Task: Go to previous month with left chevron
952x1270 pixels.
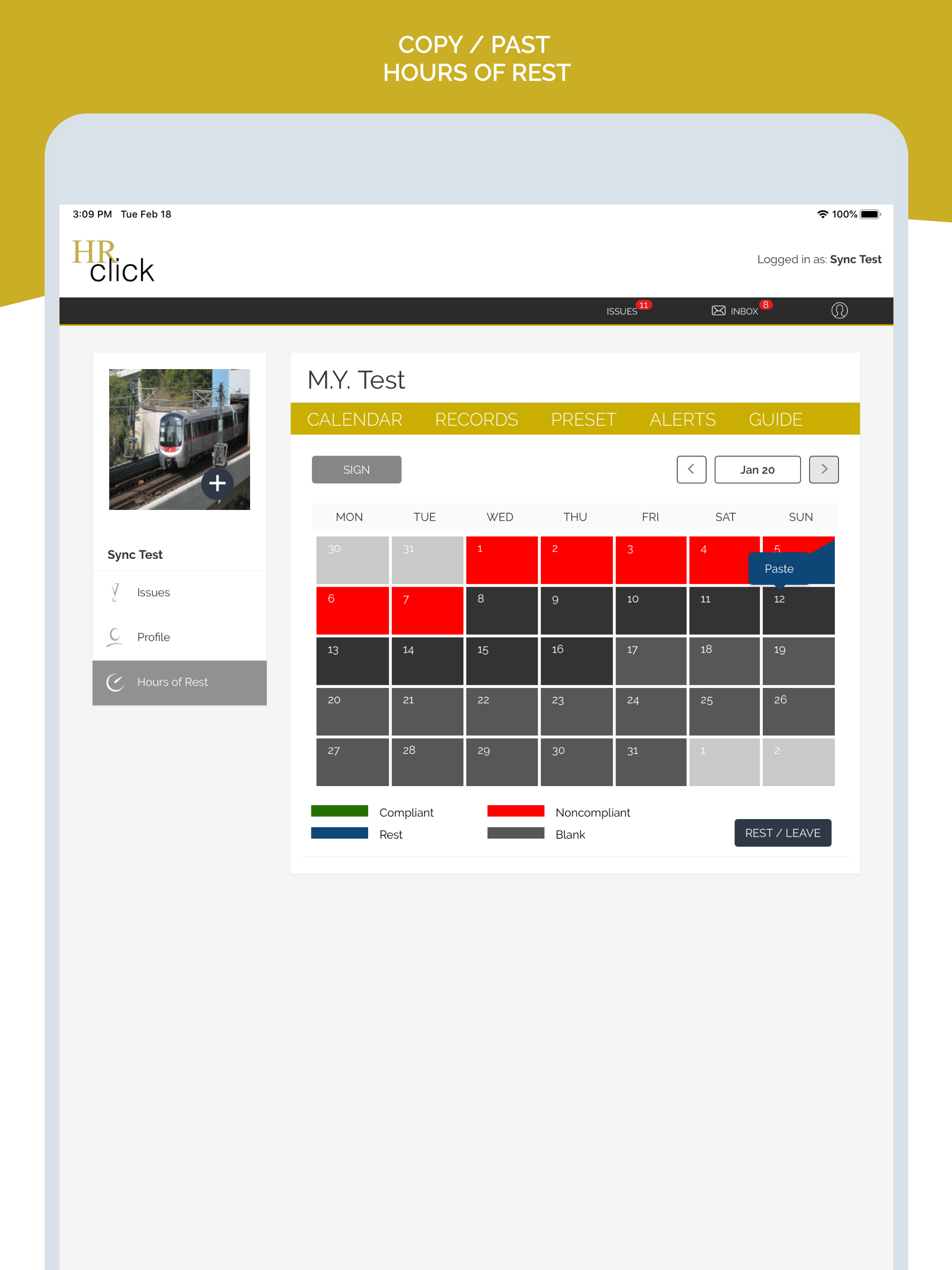Action: 691,470
